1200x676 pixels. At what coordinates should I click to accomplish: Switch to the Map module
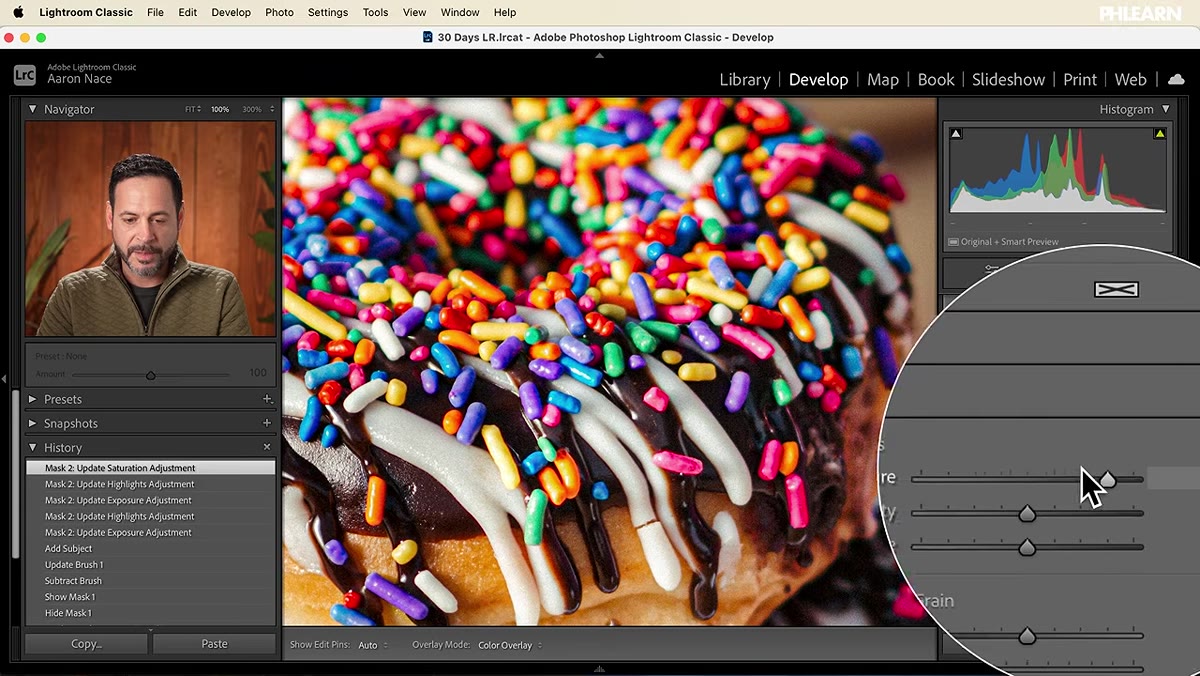click(883, 80)
